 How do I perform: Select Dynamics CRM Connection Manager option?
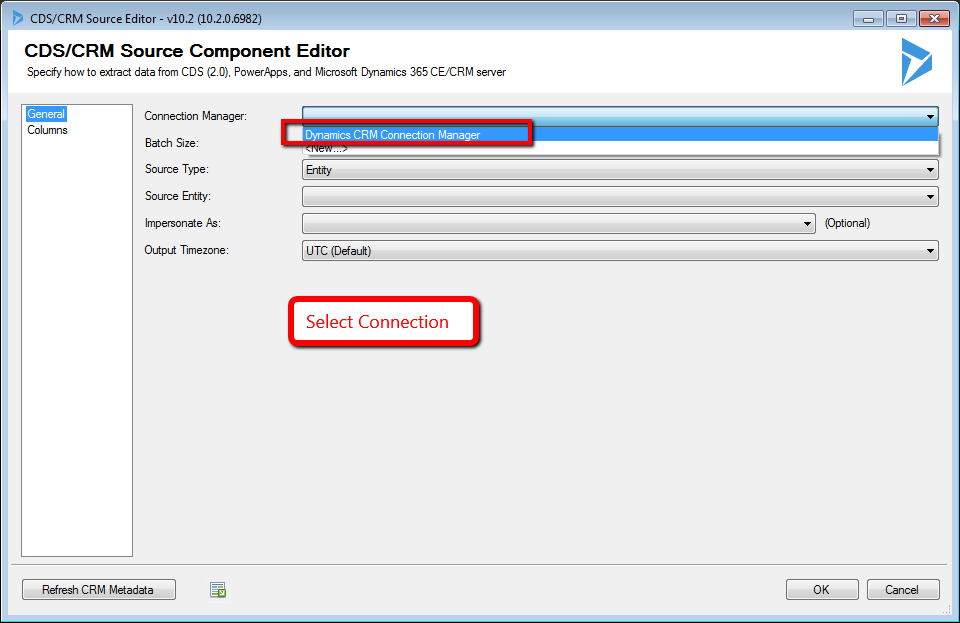[x=620, y=135]
